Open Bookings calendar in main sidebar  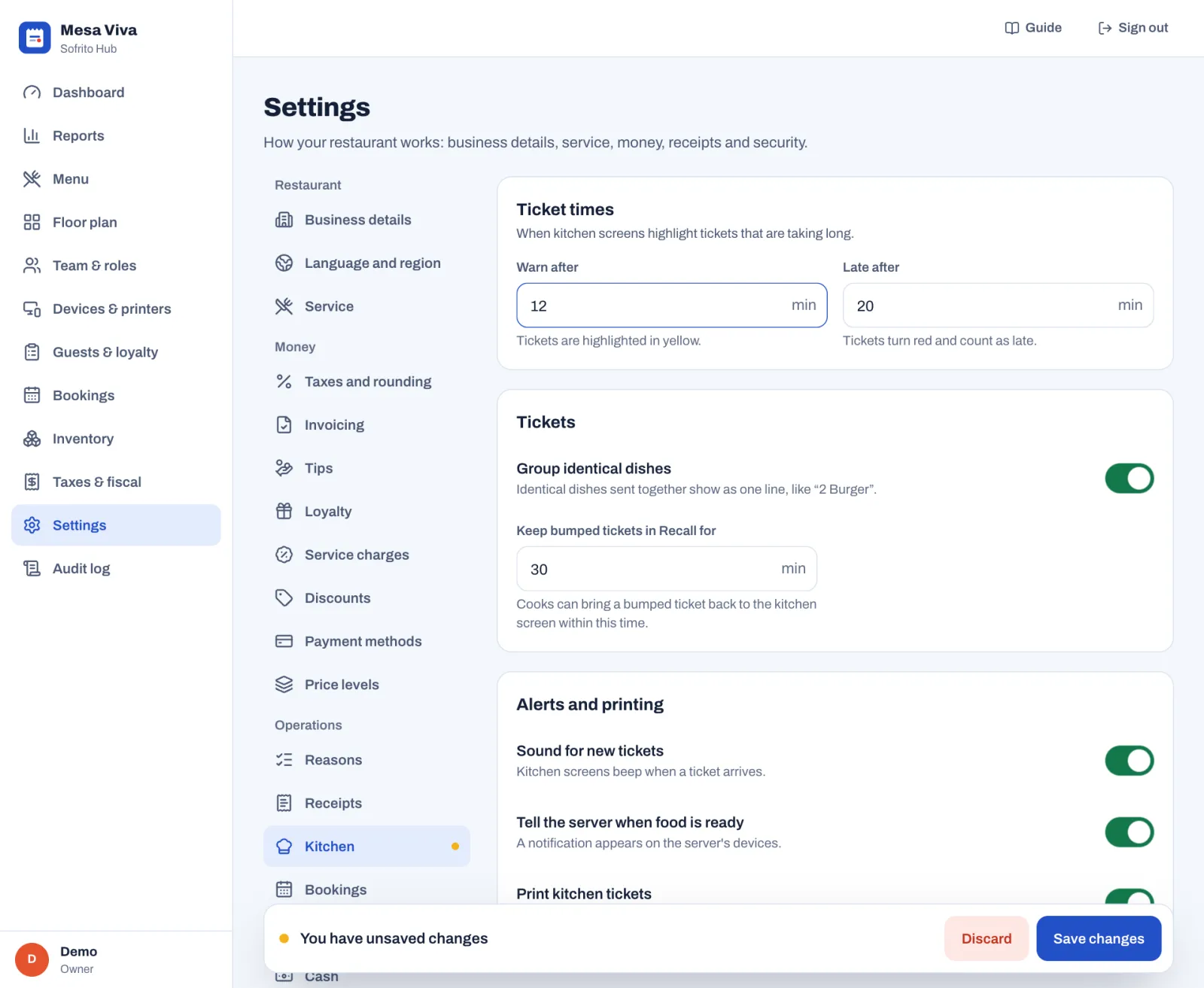pyautogui.click(x=116, y=395)
